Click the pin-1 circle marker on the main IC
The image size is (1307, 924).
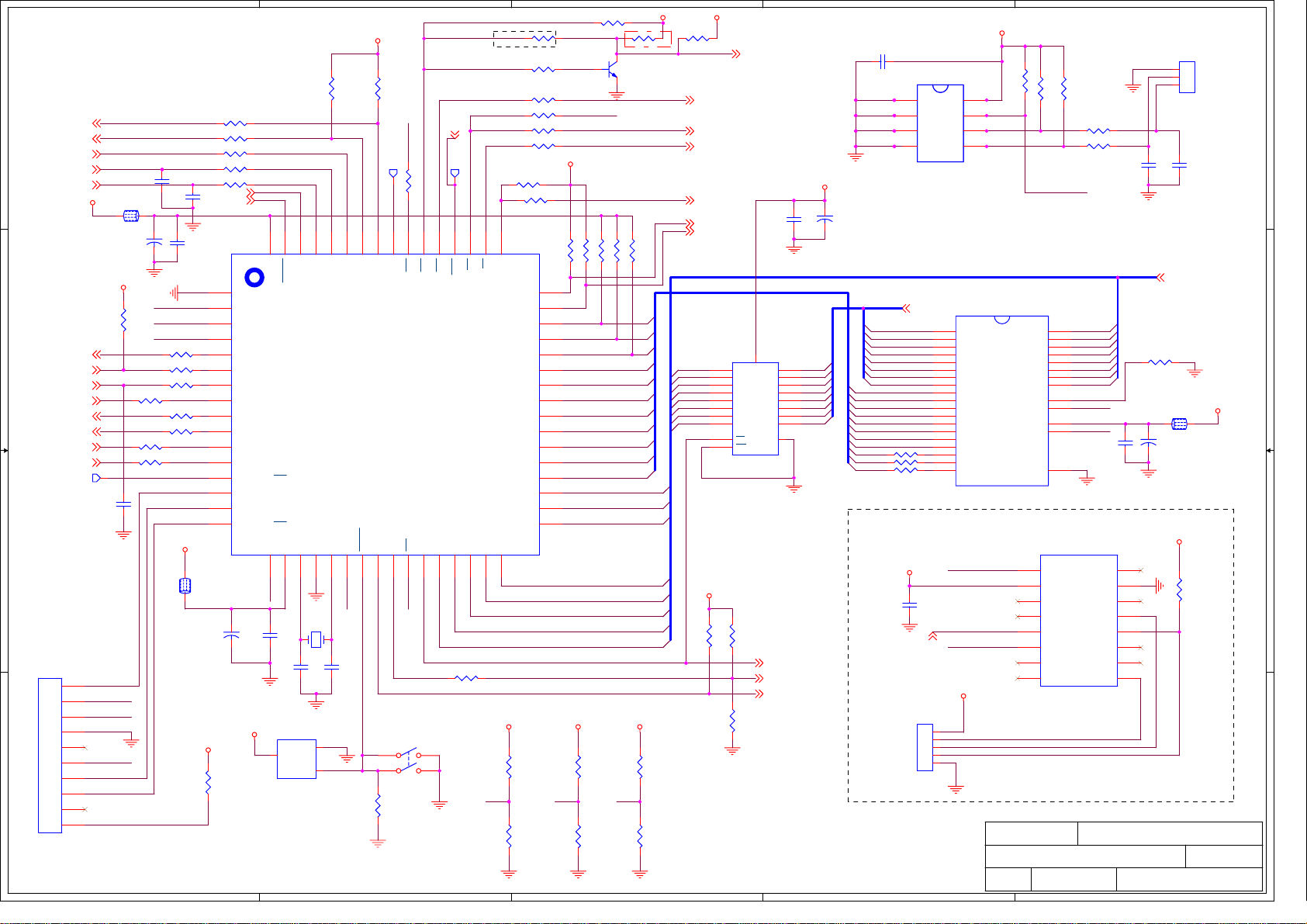click(x=254, y=278)
